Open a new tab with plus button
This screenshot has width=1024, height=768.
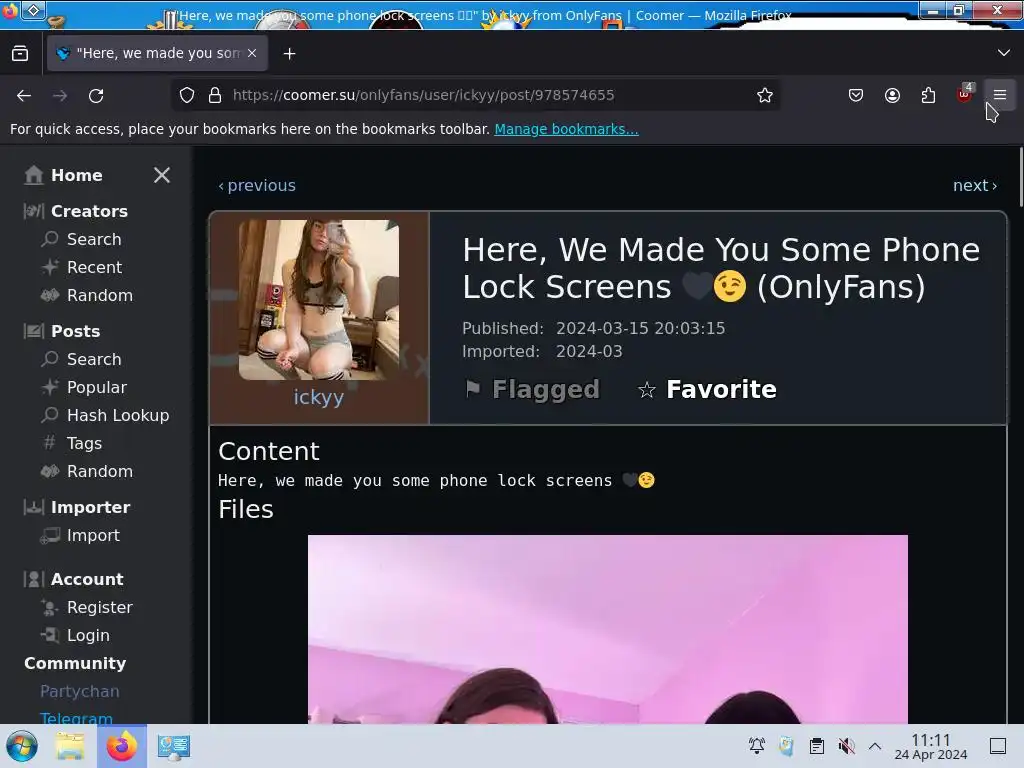click(x=289, y=54)
